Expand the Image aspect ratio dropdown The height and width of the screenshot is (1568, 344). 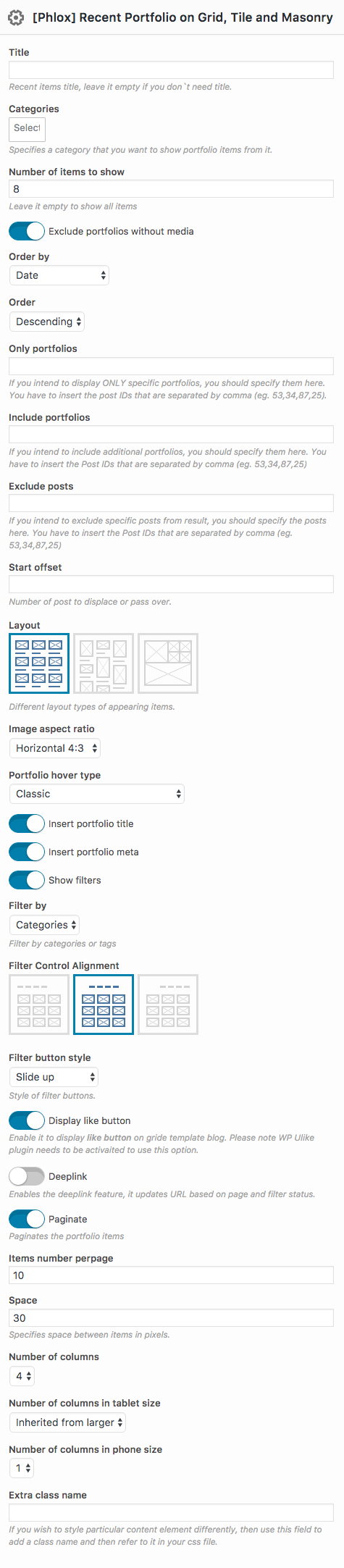click(55, 748)
